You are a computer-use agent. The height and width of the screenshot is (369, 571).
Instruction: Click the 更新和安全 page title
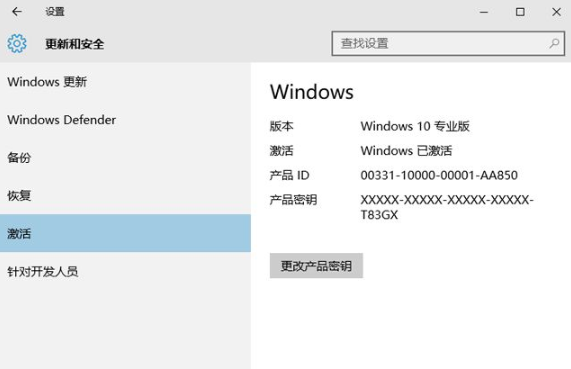[74, 44]
